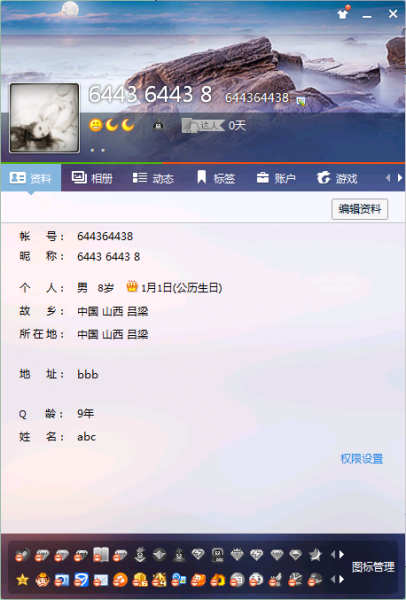Click the profile avatar picture
This screenshot has height=600, width=406.
(x=45, y=118)
